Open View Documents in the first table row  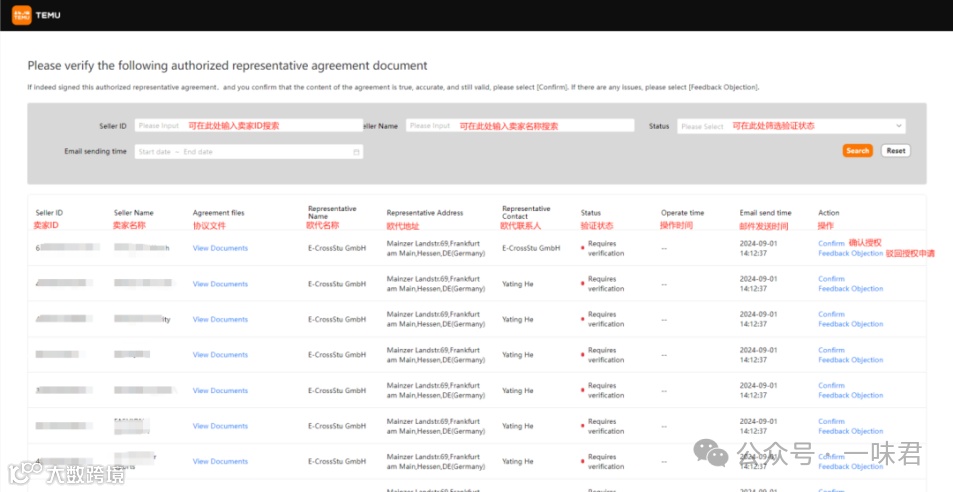pos(220,248)
